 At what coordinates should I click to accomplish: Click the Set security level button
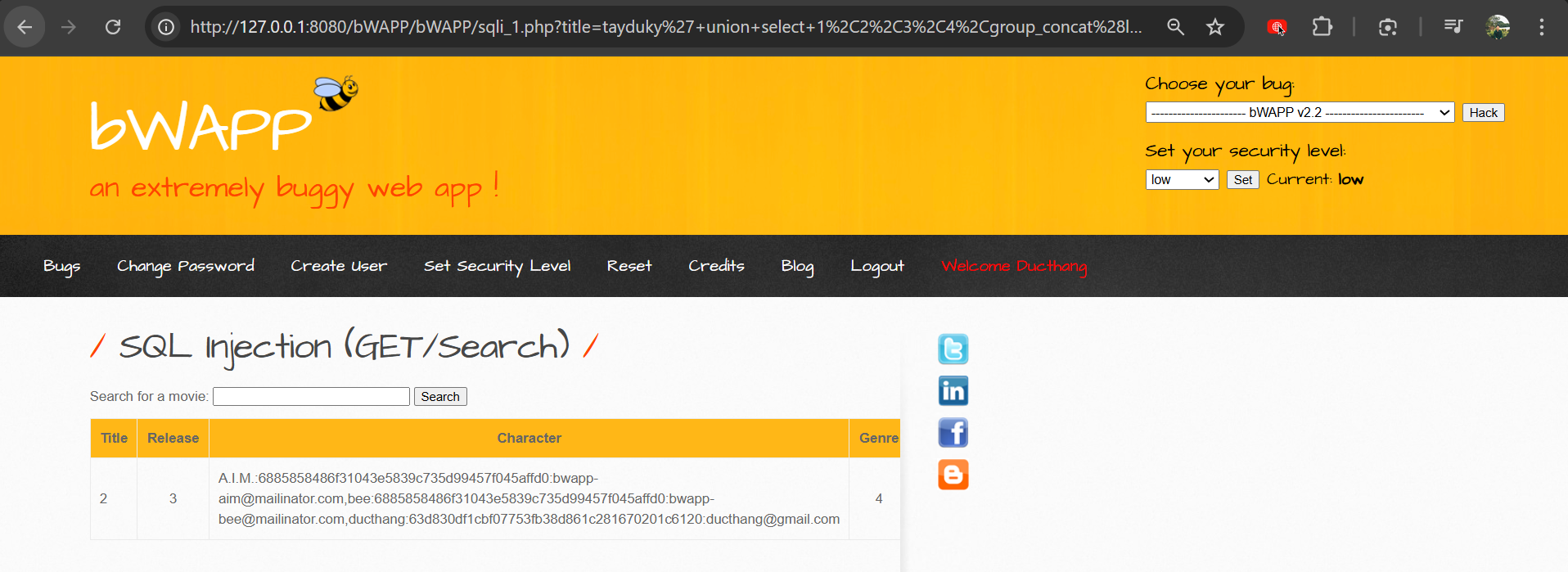pyautogui.click(x=1242, y=180)
